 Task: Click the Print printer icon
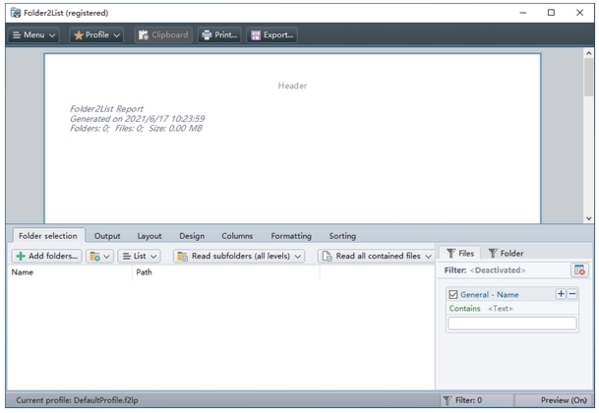click(207, 35)
